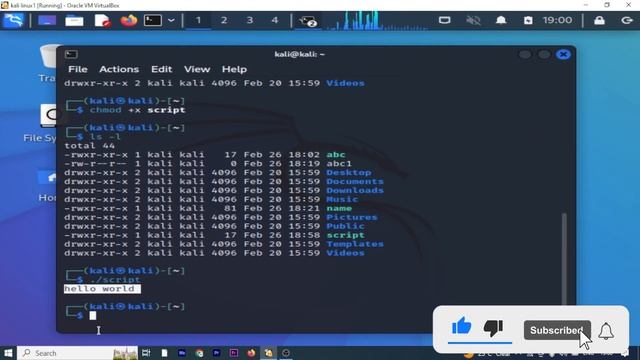Launch Firefox from Kali panel
Screen dimensions: 640x360
(x=129, y=20)
